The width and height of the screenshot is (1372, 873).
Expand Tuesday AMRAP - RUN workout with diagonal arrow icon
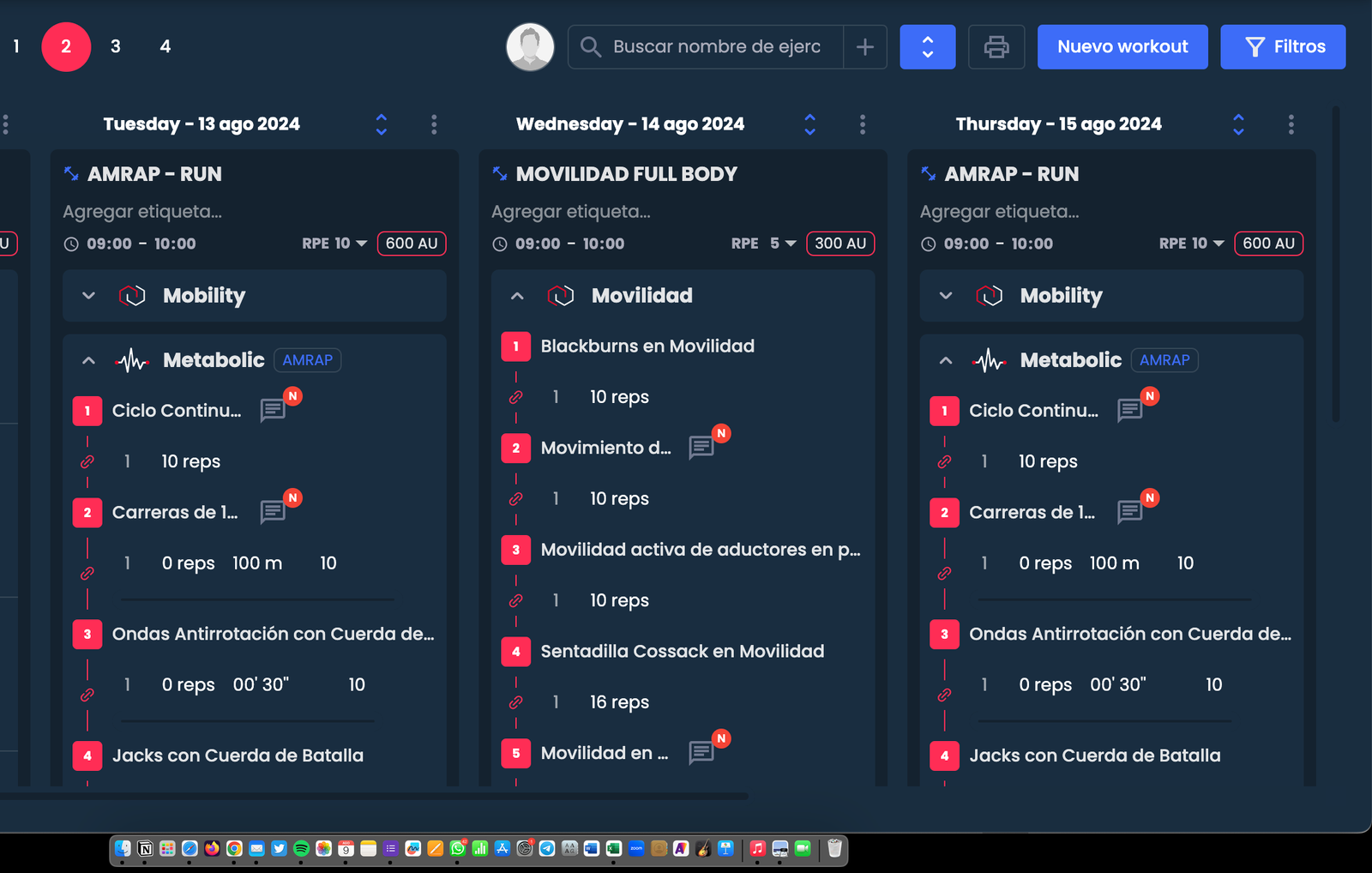pyautogui.click(x=71, y=173)
